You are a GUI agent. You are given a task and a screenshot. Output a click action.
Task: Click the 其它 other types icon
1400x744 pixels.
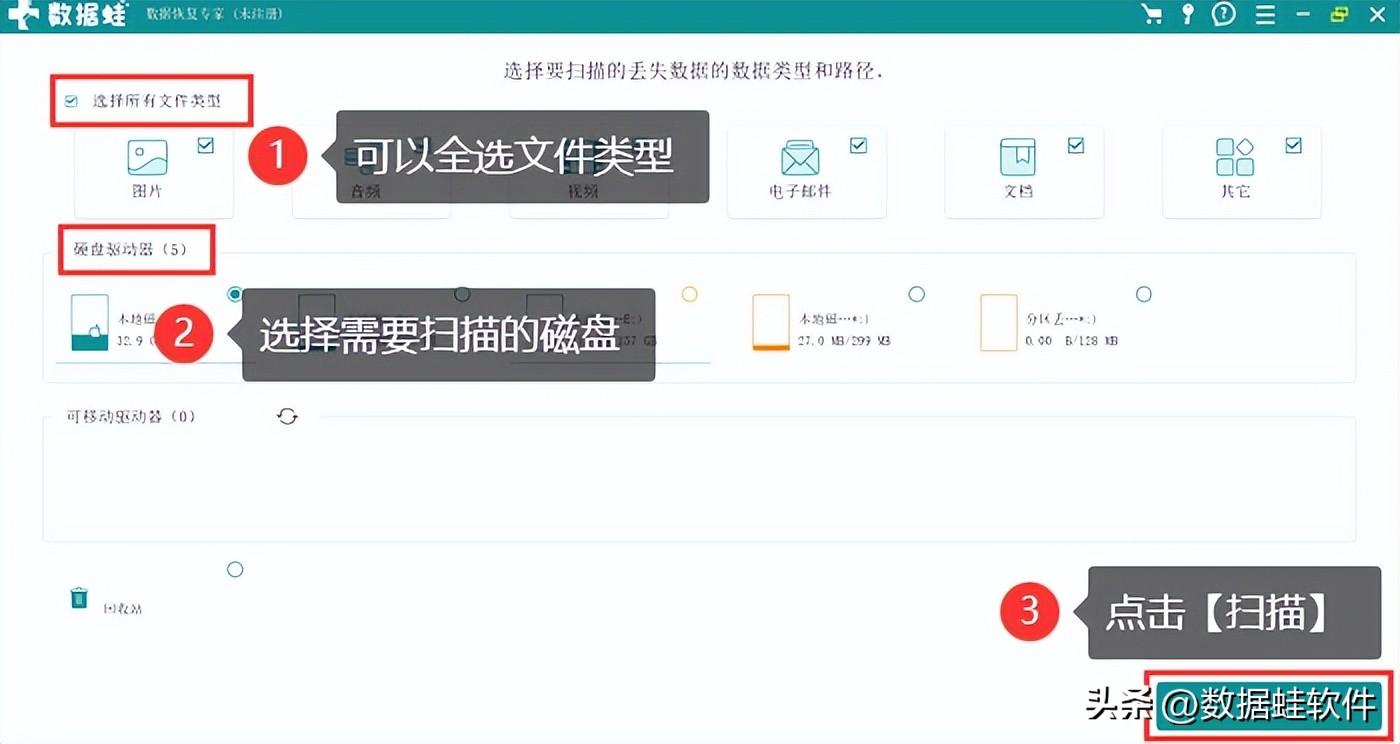coord(1235,157)
